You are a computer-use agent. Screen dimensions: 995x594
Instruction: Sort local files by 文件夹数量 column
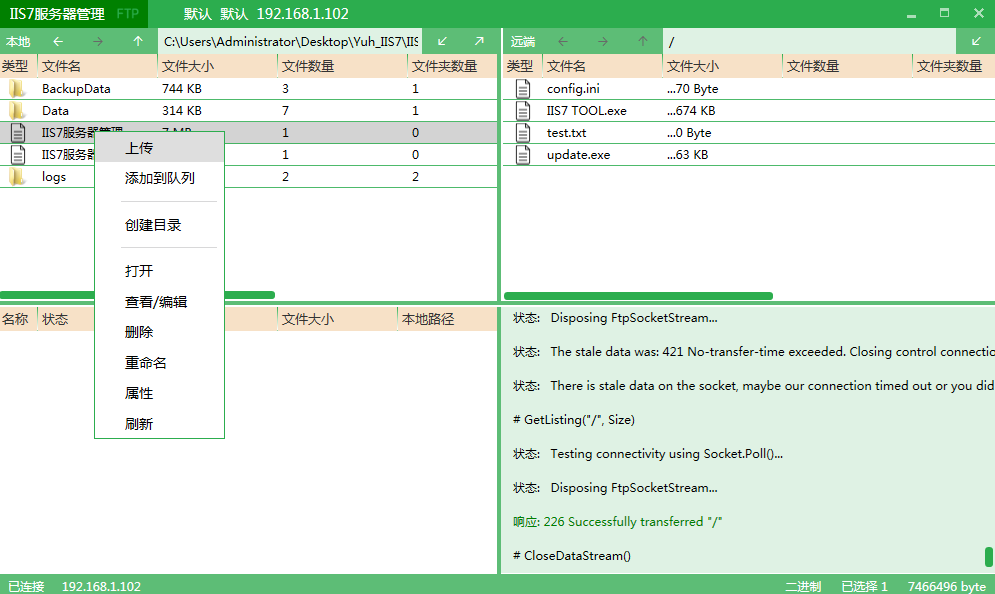pos(452,67)
